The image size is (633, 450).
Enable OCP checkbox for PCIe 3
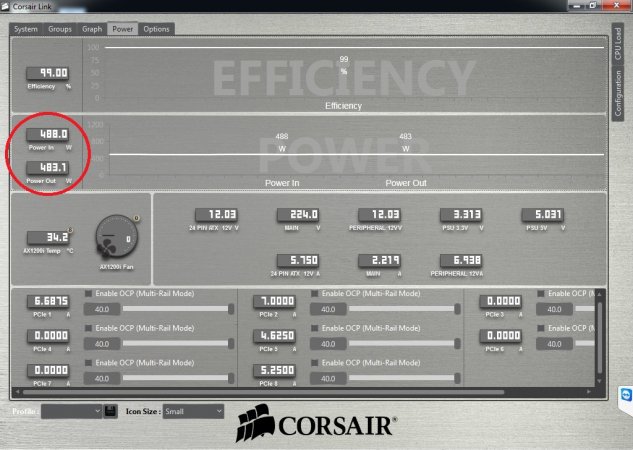click(541, 293)
